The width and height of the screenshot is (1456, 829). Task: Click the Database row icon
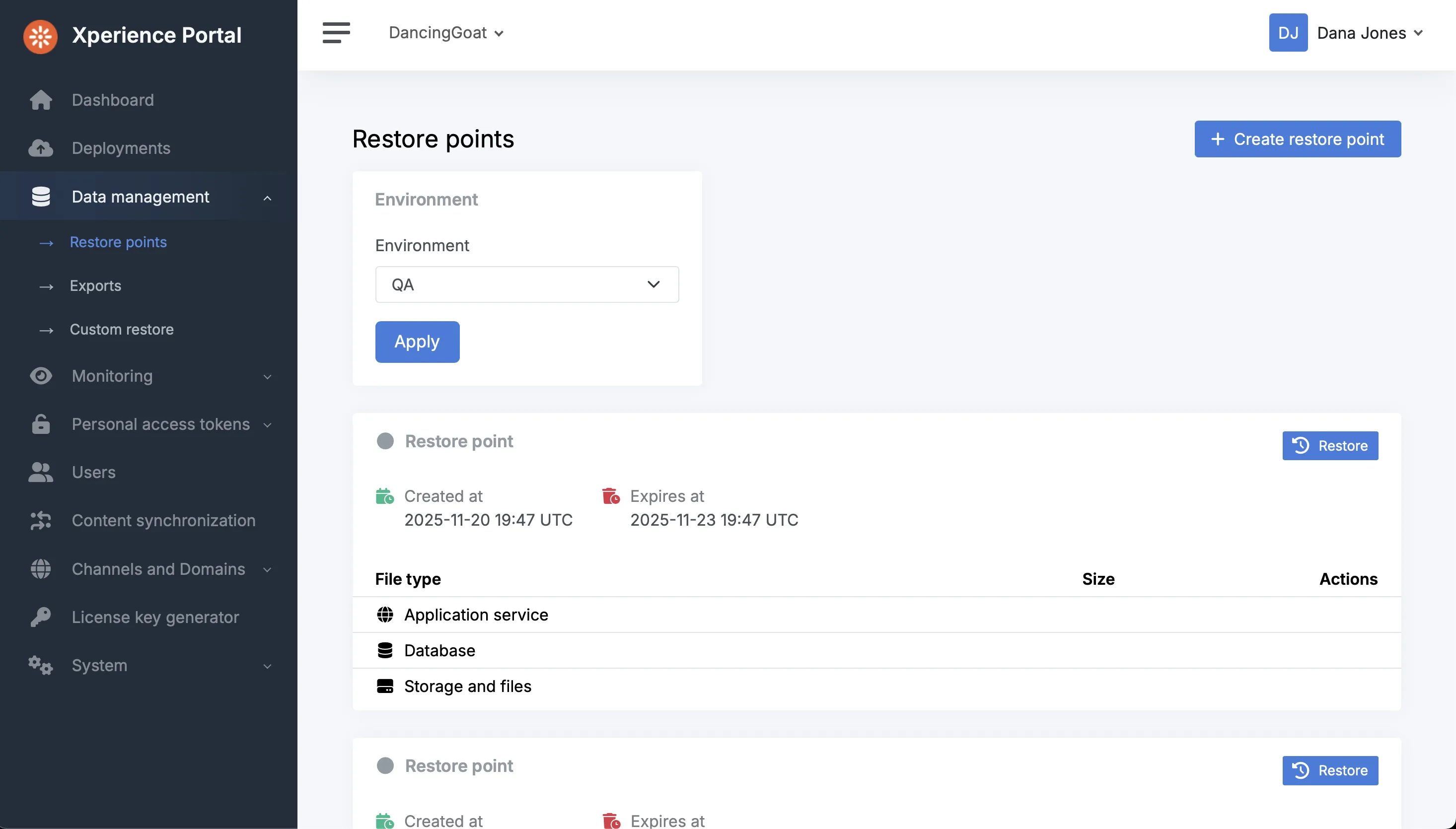coord(385,650)
